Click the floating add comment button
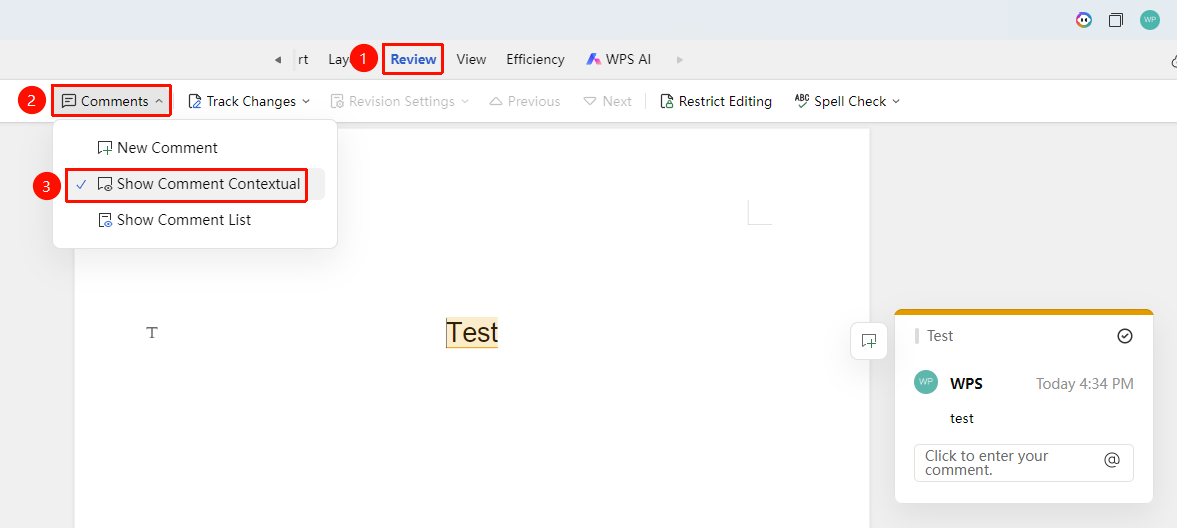1177x528 pixels. [x=869, y=341]
